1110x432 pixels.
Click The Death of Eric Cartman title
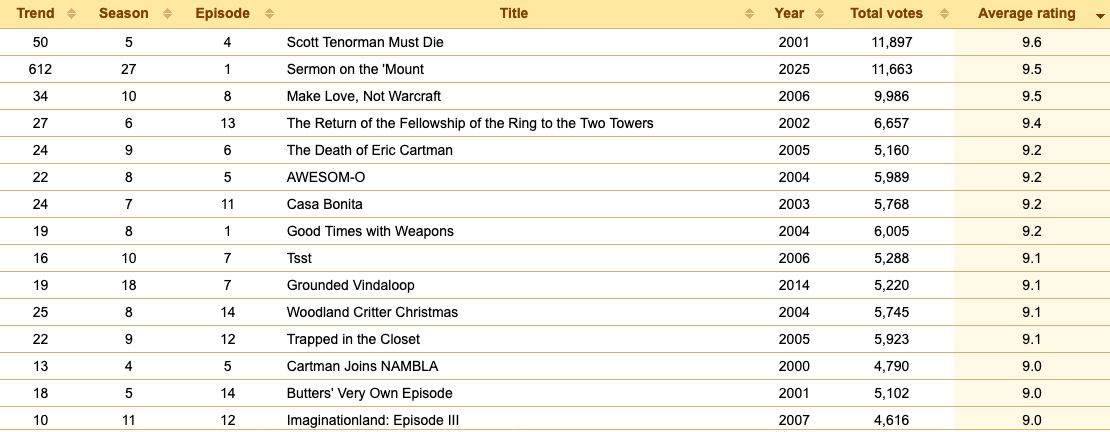tap(370, 150)
